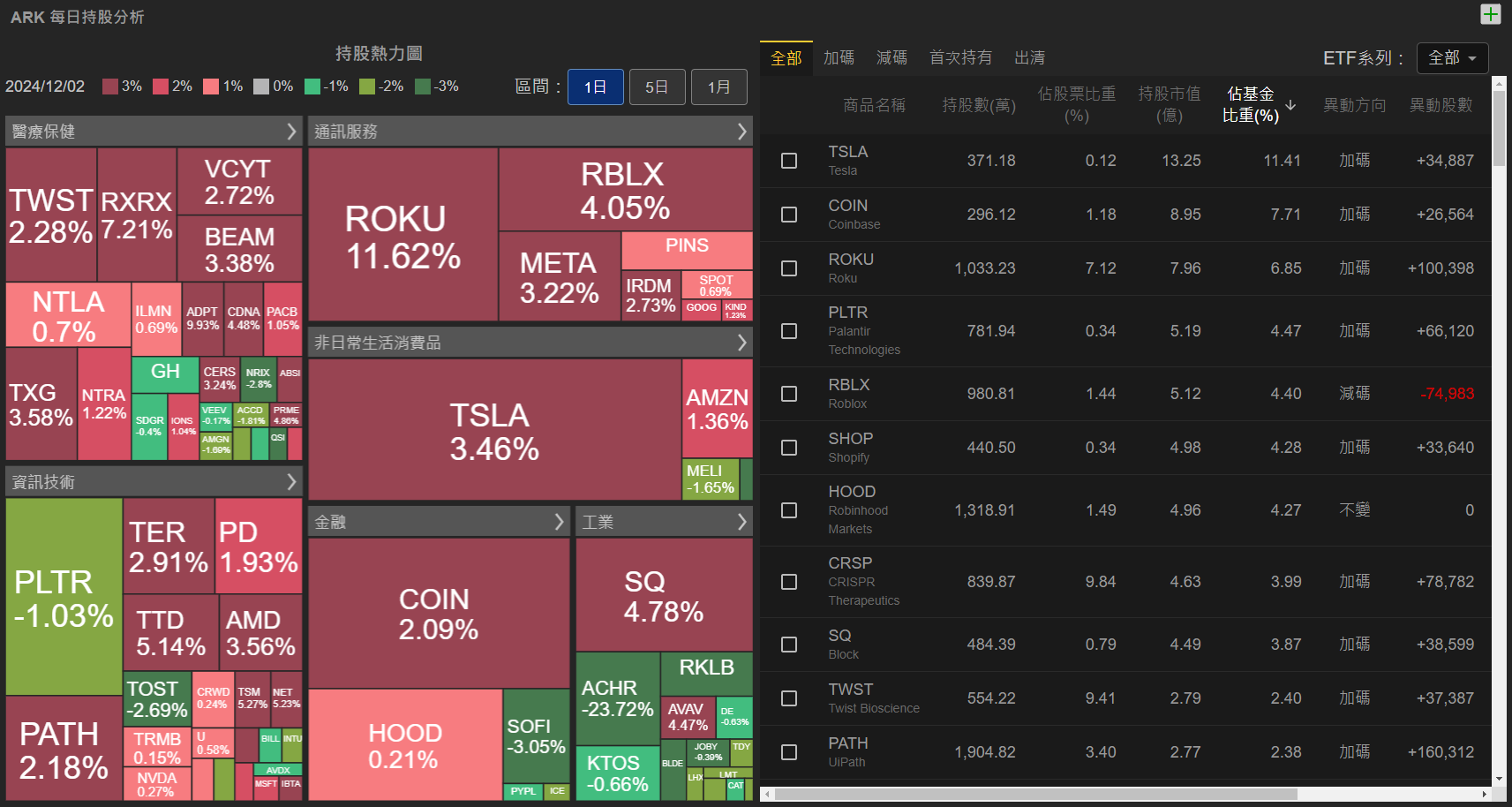Click the TSLA Tesla name in table
This screenshot has width=1512, height=807.
(x=848, y=160)
